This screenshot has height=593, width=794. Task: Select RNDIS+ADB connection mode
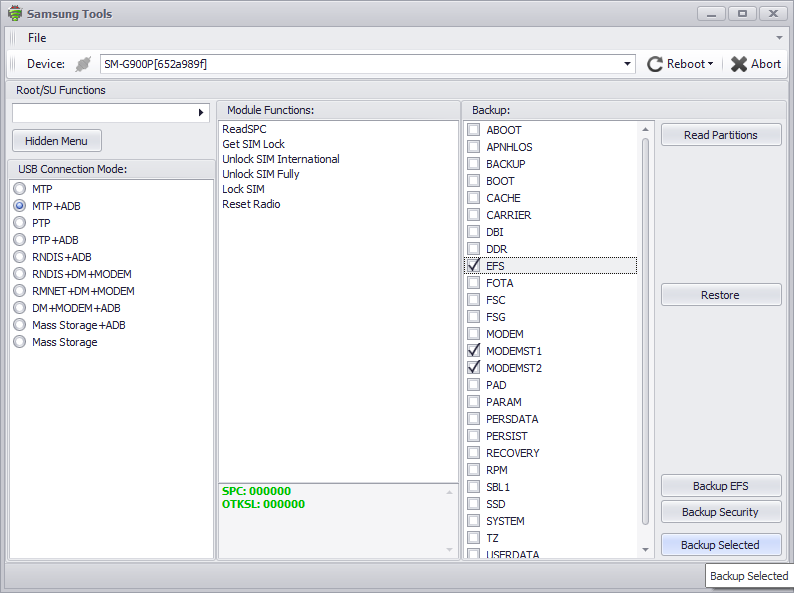tap(20, 257)
